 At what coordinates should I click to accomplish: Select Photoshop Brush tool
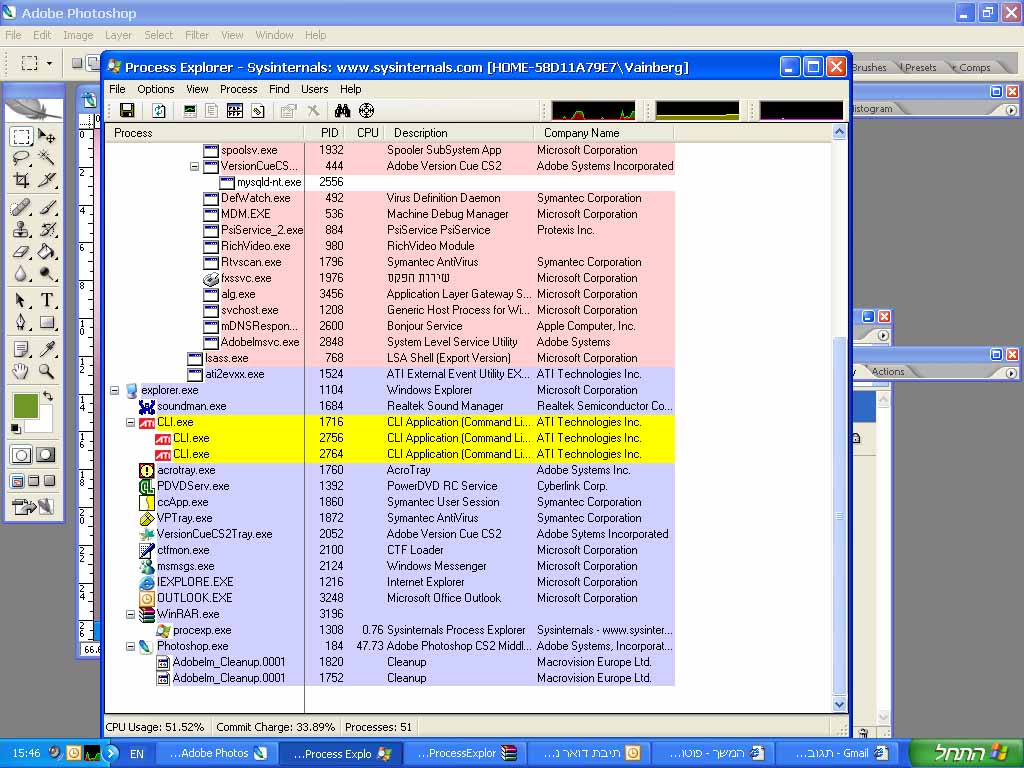pos(46,207)
